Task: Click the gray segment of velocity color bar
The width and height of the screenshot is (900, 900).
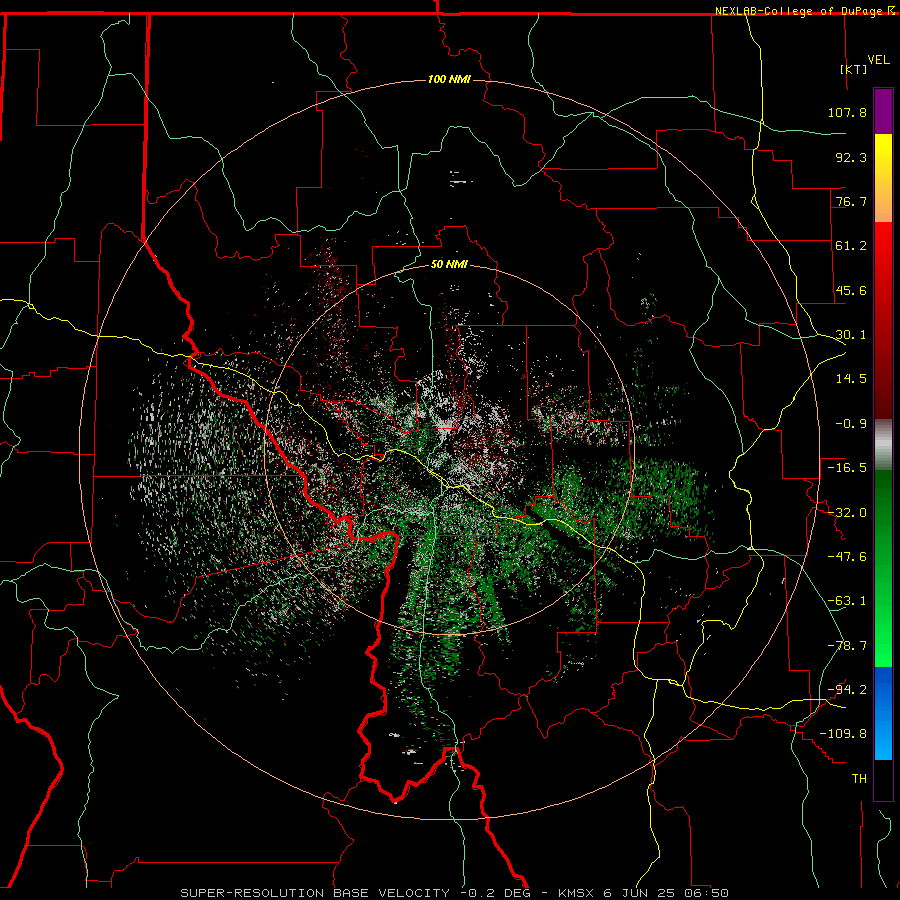Action: tap(883, 444)
